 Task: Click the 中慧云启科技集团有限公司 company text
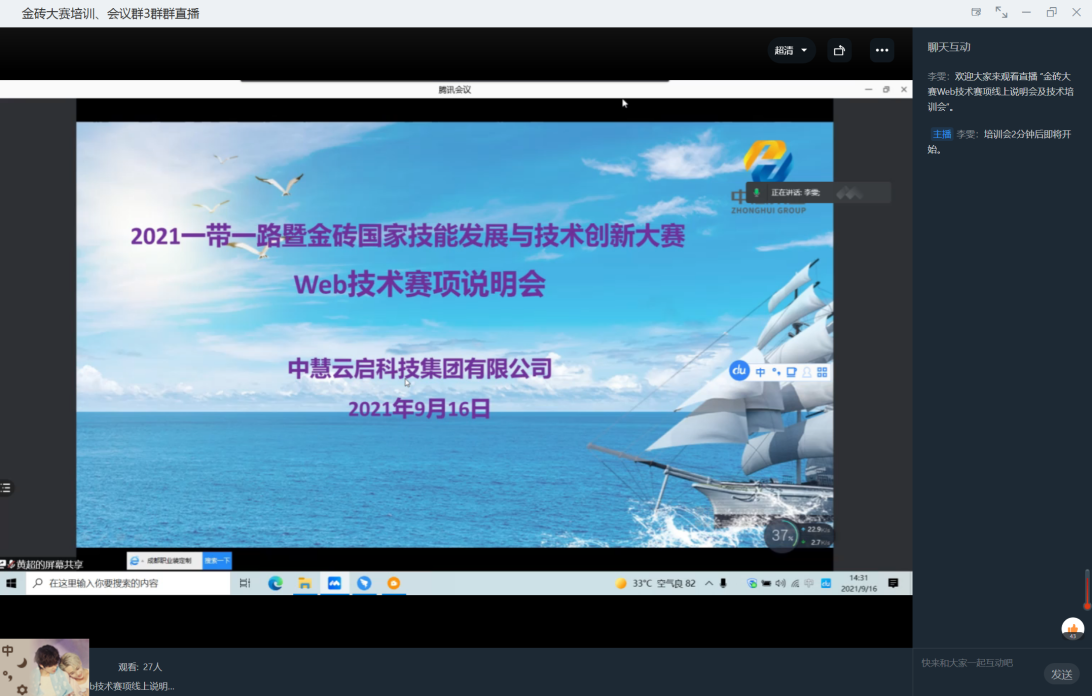click(420, 368)
